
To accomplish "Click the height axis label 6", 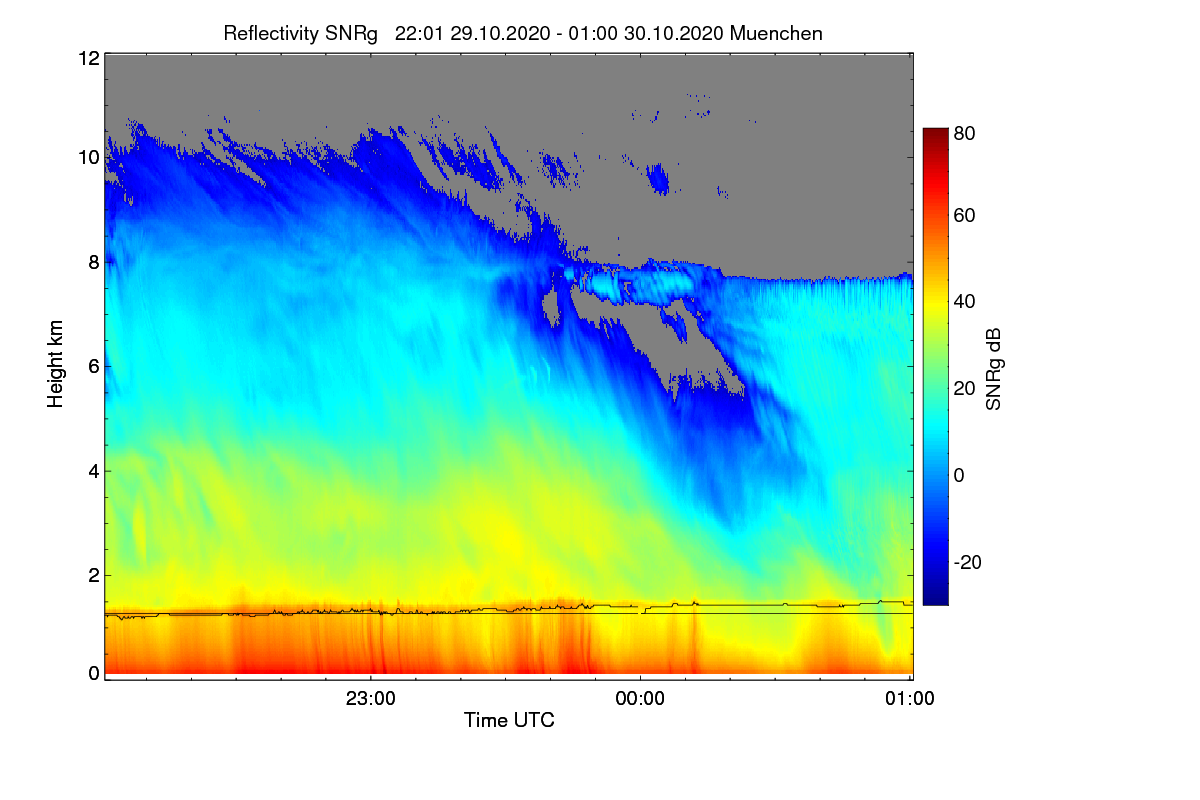I will pos(93,366).
